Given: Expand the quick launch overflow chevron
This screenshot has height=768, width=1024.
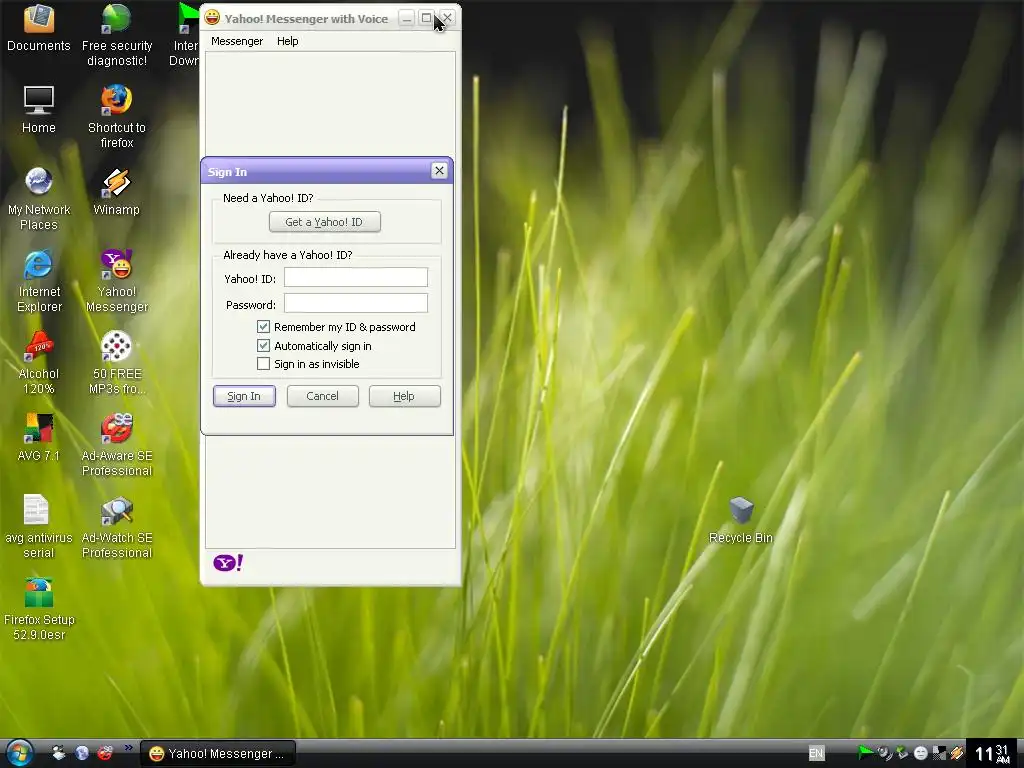Looking at the screenshot, I should click(129, 748).
